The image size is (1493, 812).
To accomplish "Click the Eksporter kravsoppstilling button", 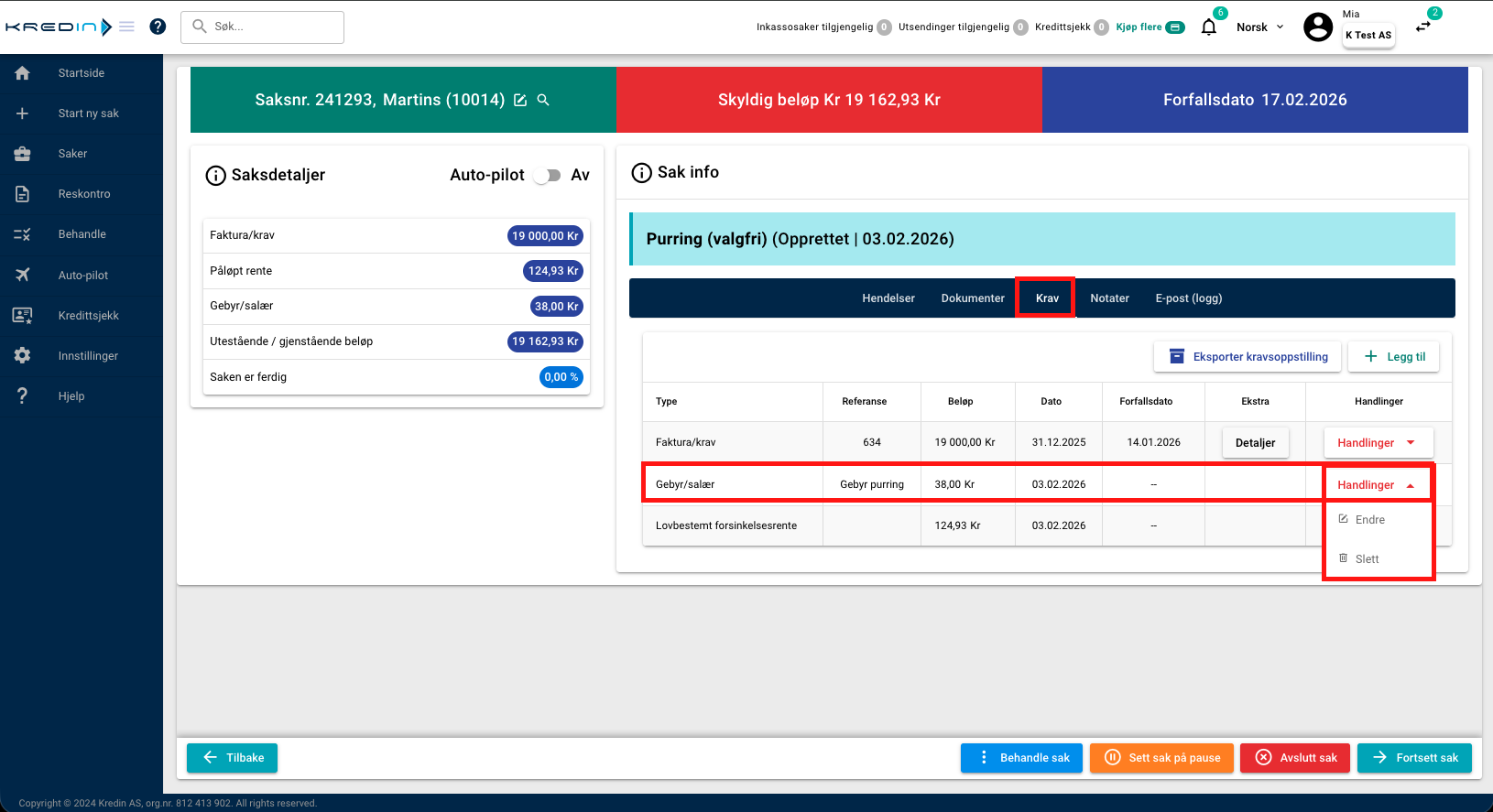I will [x=1247, y=357].
